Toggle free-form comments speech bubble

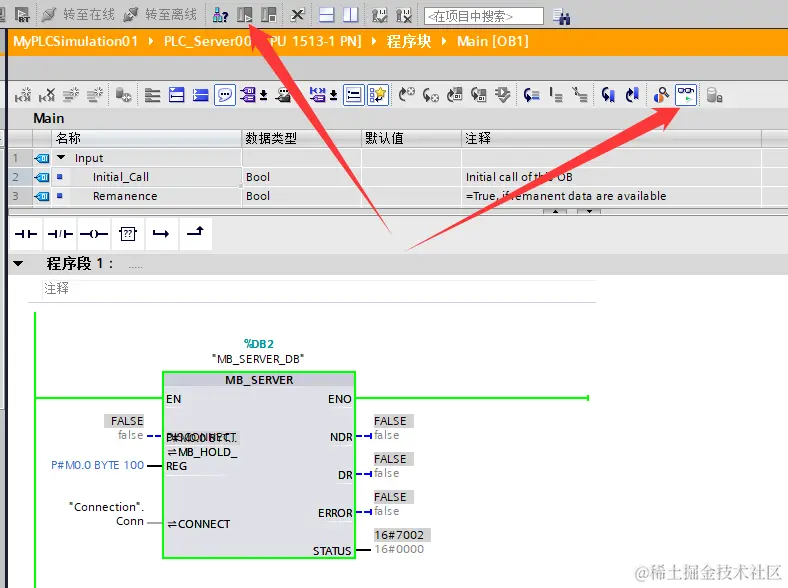[x=225, y=94]
